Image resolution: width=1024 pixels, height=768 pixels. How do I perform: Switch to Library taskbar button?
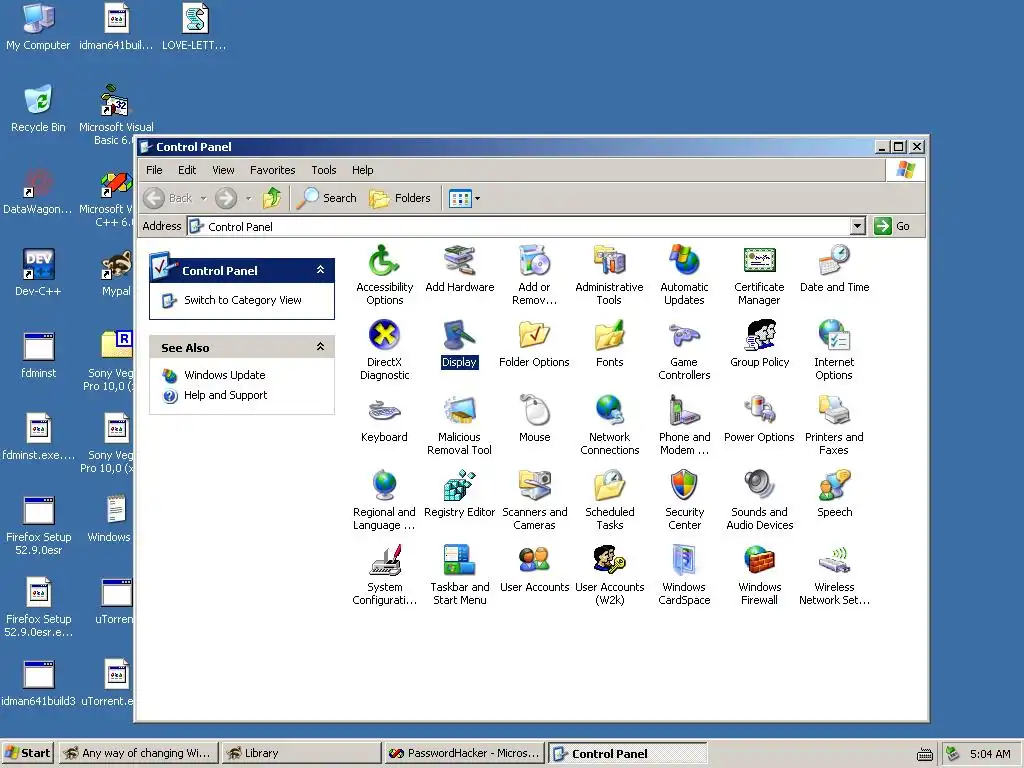300,753
